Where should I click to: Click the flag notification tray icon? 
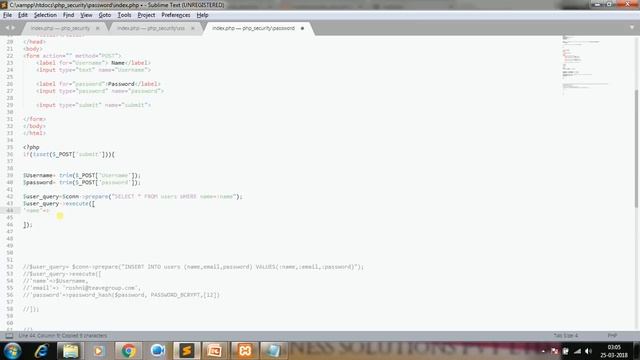pos(554,351)
